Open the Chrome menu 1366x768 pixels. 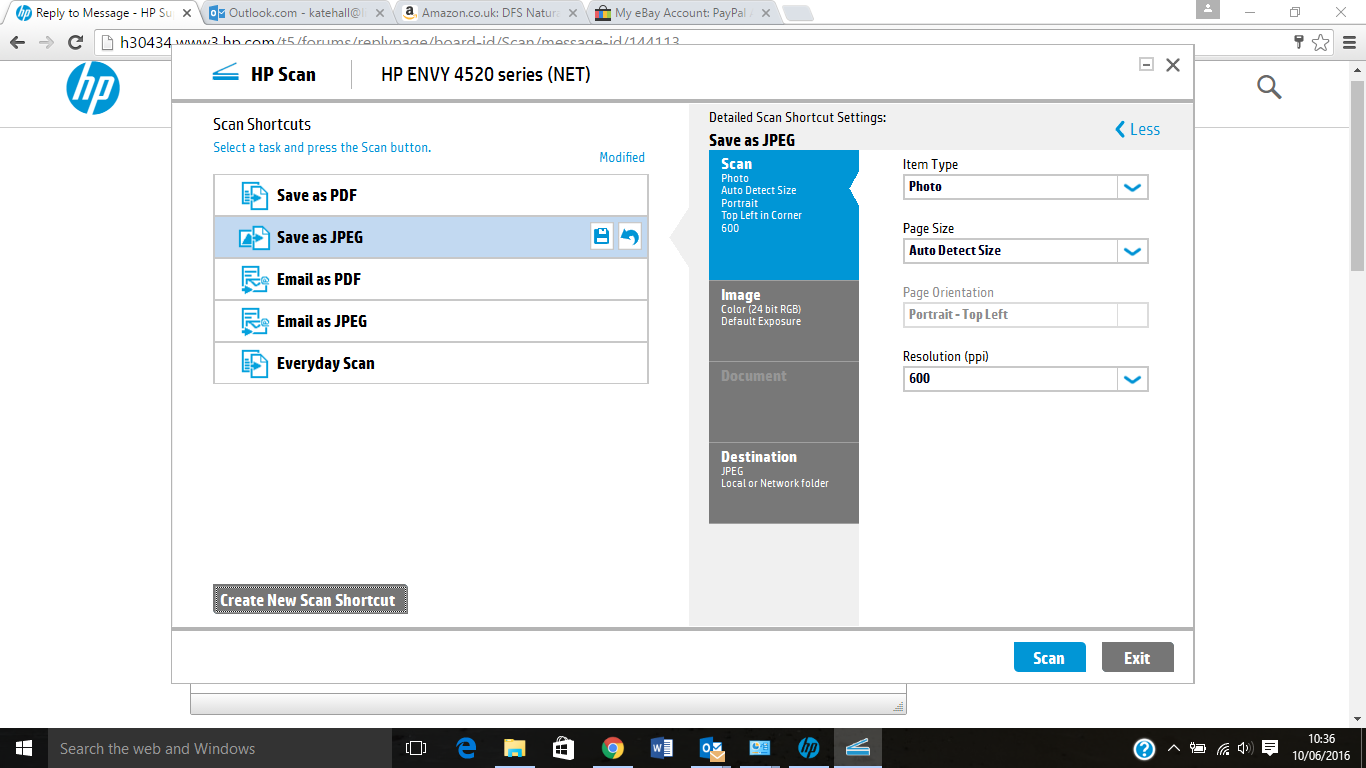[x=1348, y=42]
